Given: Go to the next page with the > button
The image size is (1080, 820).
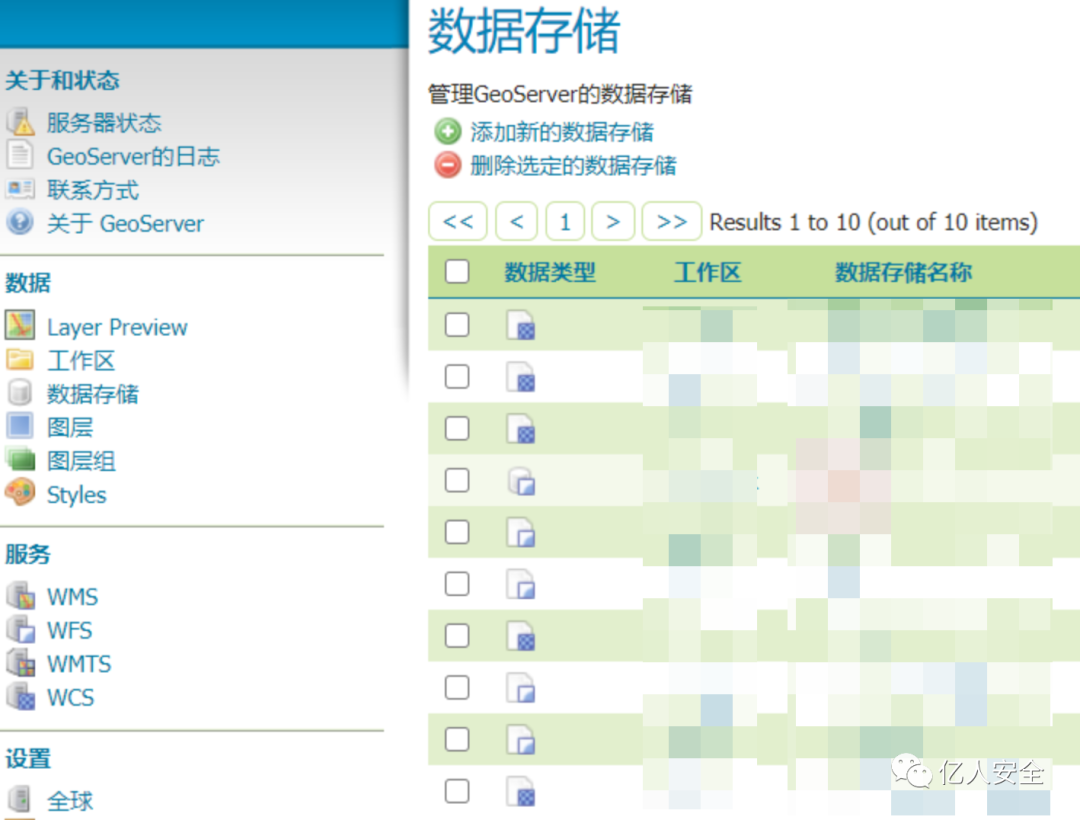Looking at the screenshot, I should point(613,221).
